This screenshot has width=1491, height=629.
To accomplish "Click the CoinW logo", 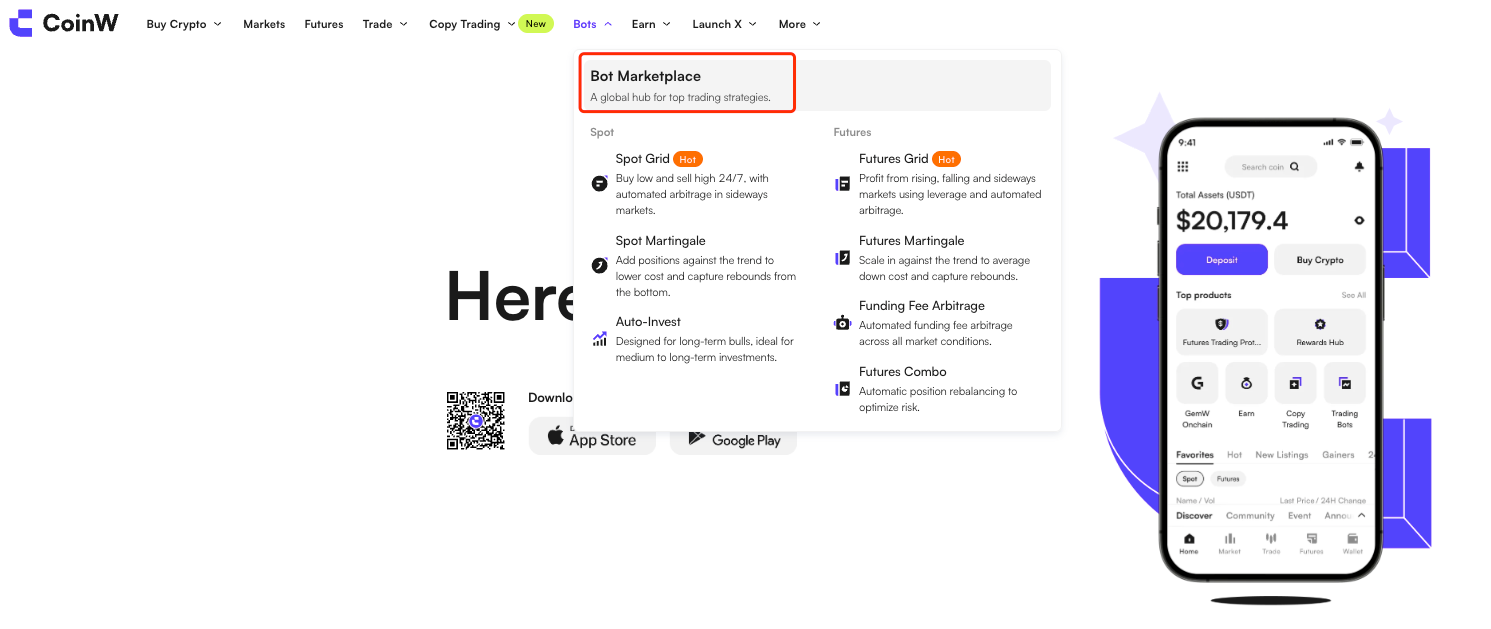I will [x=64, y=23].
